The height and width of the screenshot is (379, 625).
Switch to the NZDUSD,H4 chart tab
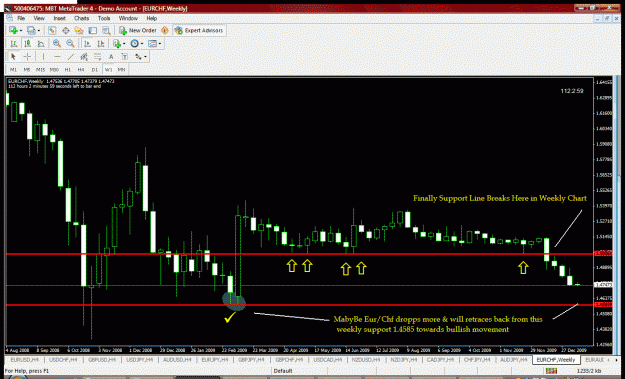[365, 360]
